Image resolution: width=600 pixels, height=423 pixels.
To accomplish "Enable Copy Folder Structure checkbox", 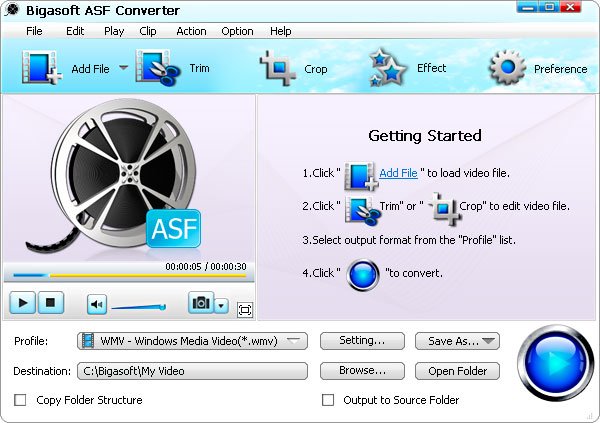I will coord(20,400).
